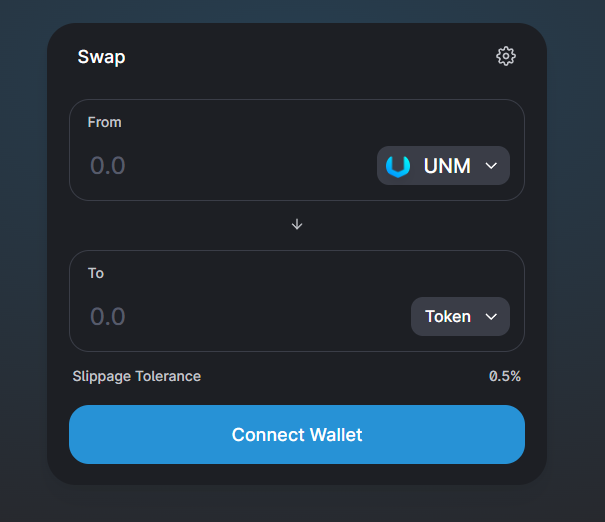The width and height of the screenshot is (605, 522).
Task: Click the Connect Wallet button
Action: tap(297, 434)
